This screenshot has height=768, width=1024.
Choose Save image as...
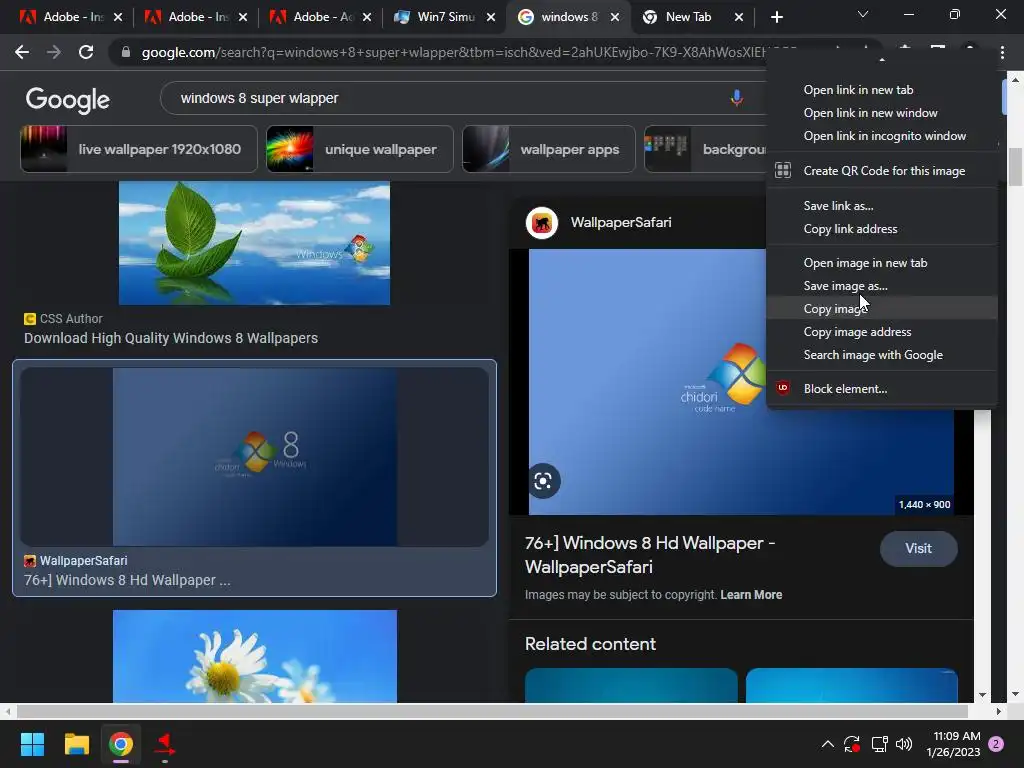[882, 286]
